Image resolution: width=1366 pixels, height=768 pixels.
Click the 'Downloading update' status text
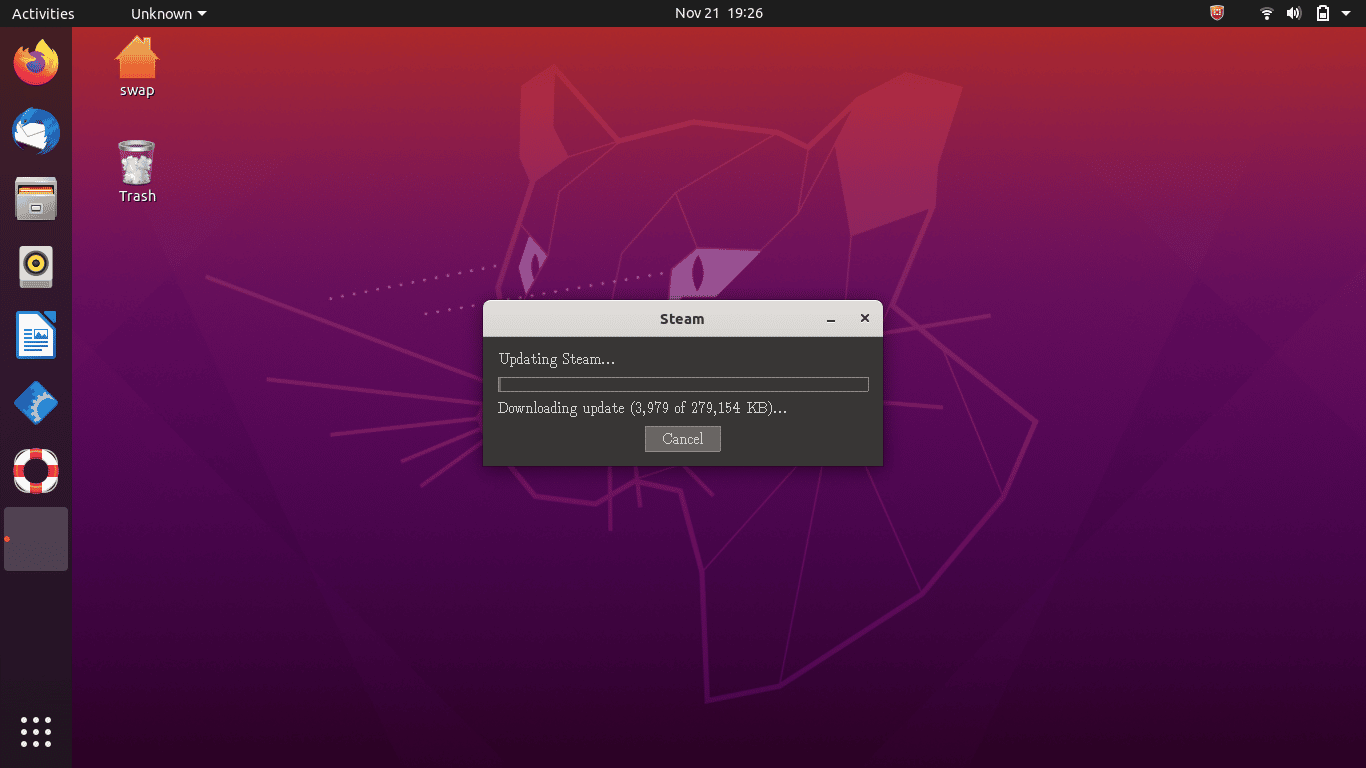click(x=642, y=408)
